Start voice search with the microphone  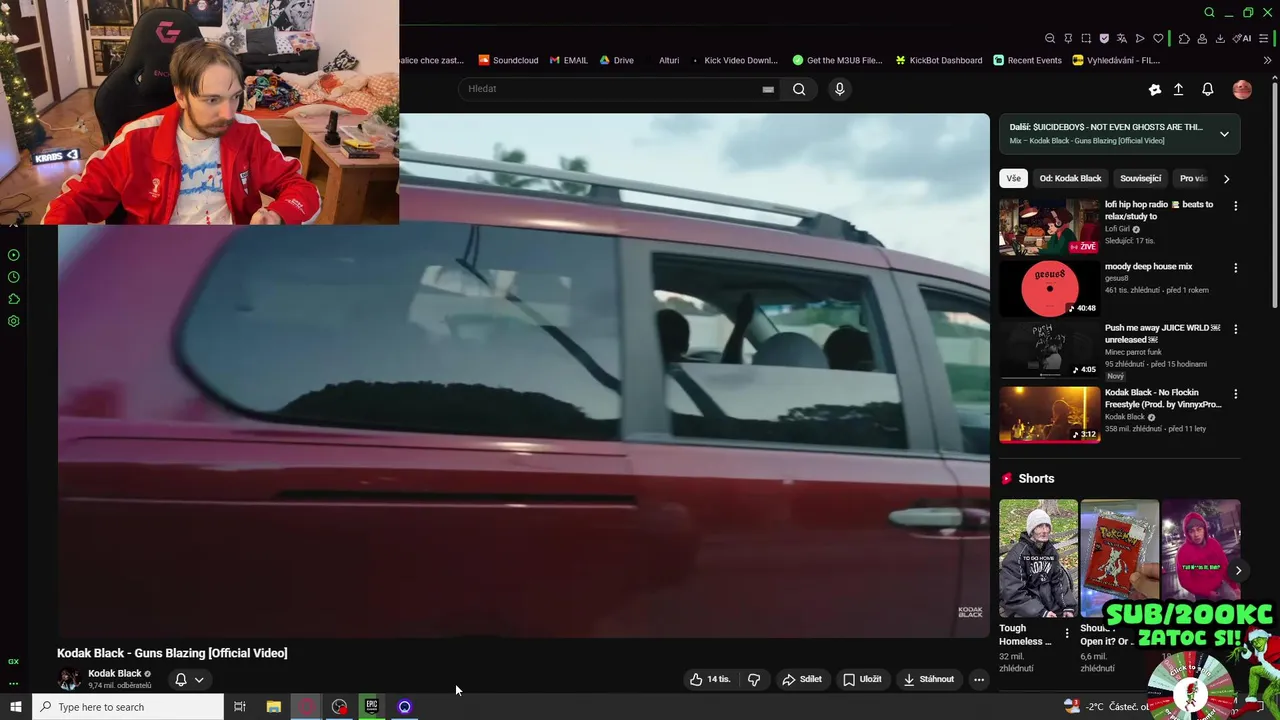839,89
